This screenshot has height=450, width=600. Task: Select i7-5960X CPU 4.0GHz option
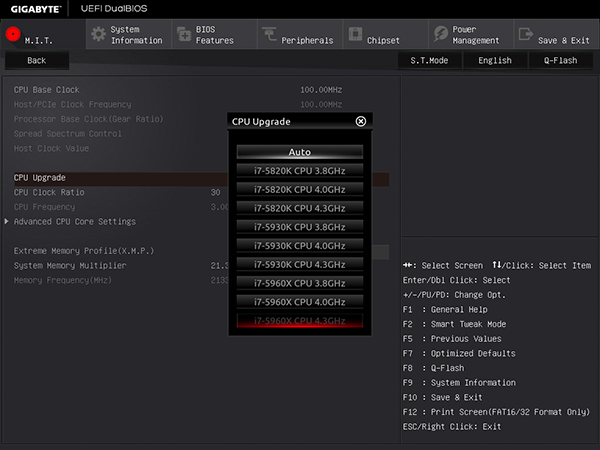pyautogui.click(x=300, y=302)
